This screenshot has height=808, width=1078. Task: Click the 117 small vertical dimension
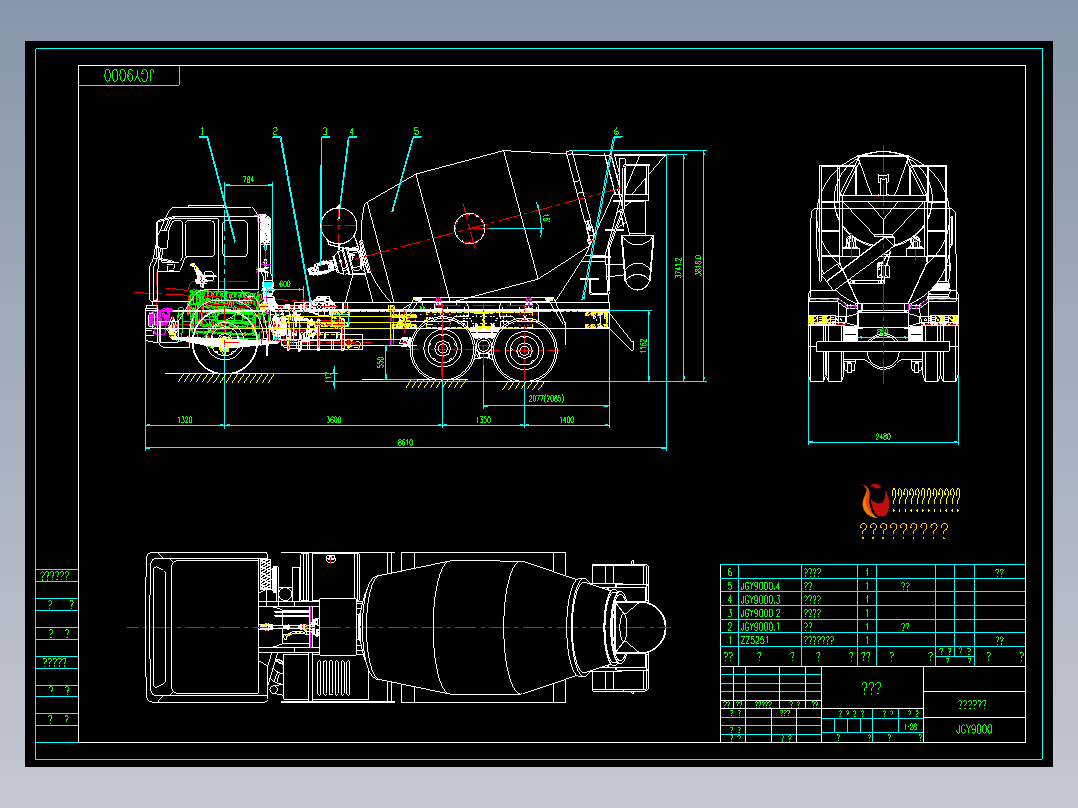pos(328,376)
